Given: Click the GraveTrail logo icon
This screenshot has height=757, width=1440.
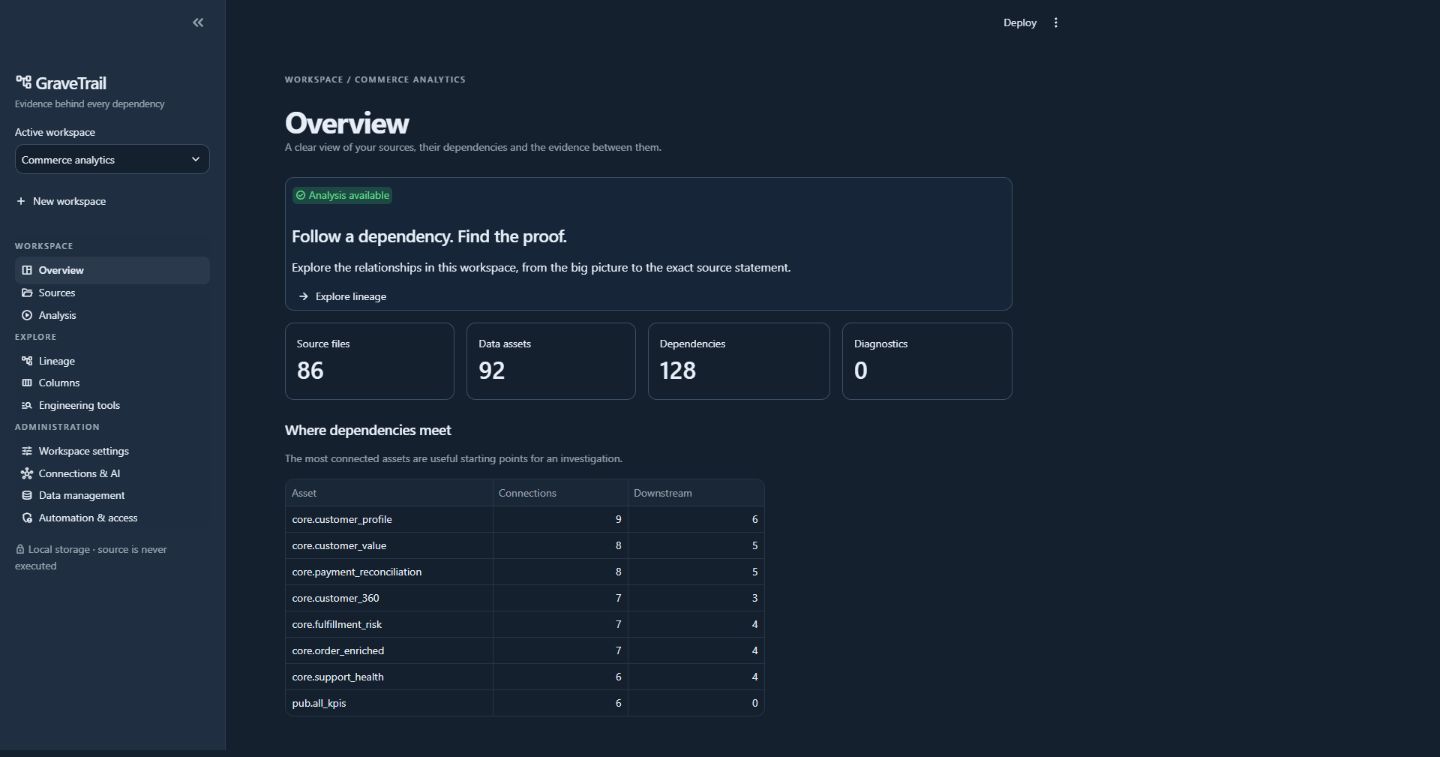Looking at the screenshot, I should (24, 82).
